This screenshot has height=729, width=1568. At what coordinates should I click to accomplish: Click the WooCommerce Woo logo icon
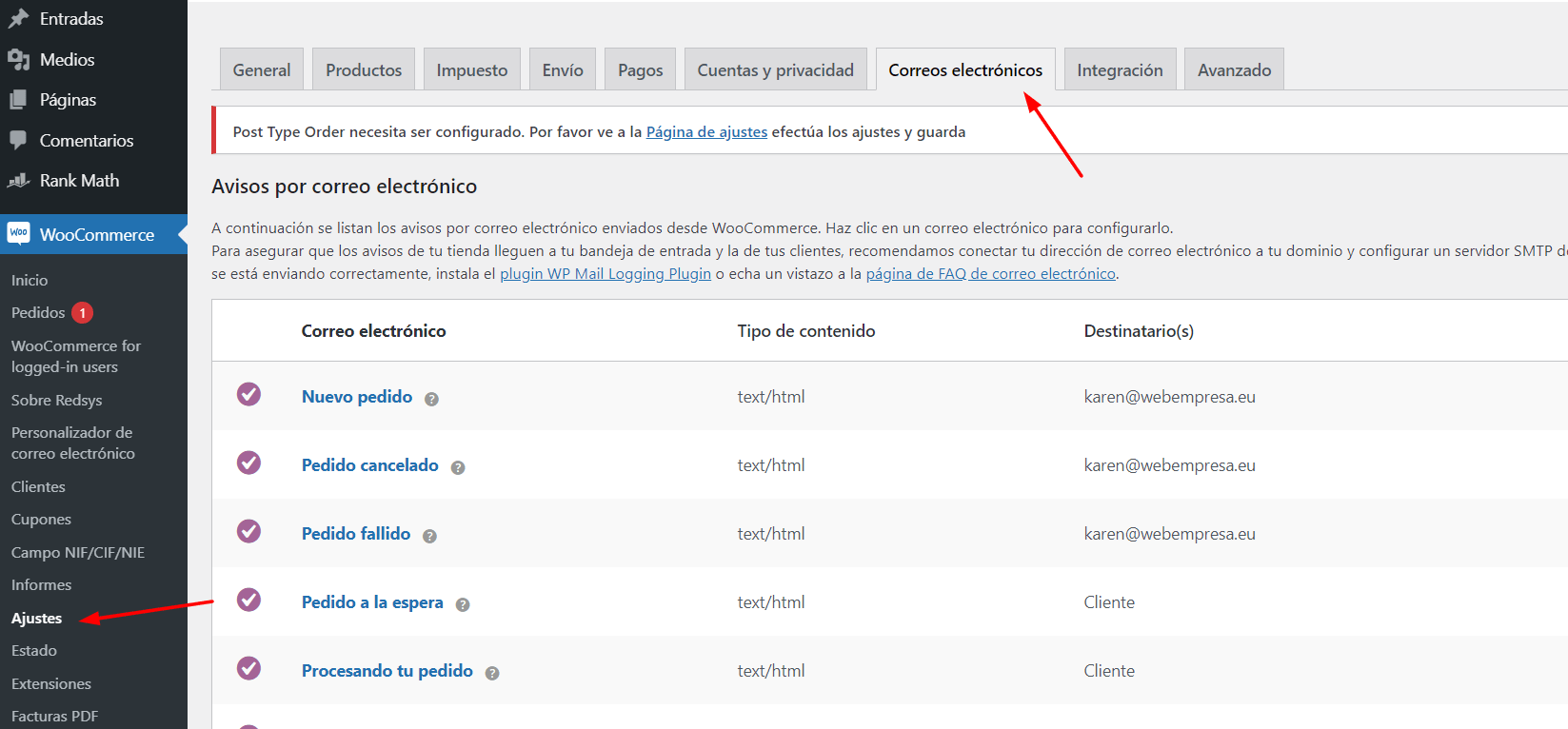(x=18, y=233)
